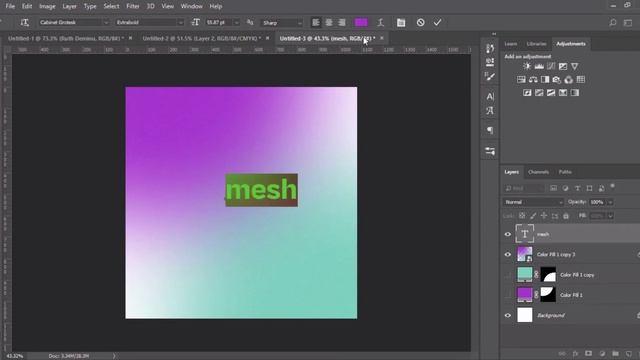The height and width of the screenshot is (360, 640).
Task: Add a Color Balance adjustment
Action: tap(533, 80)
